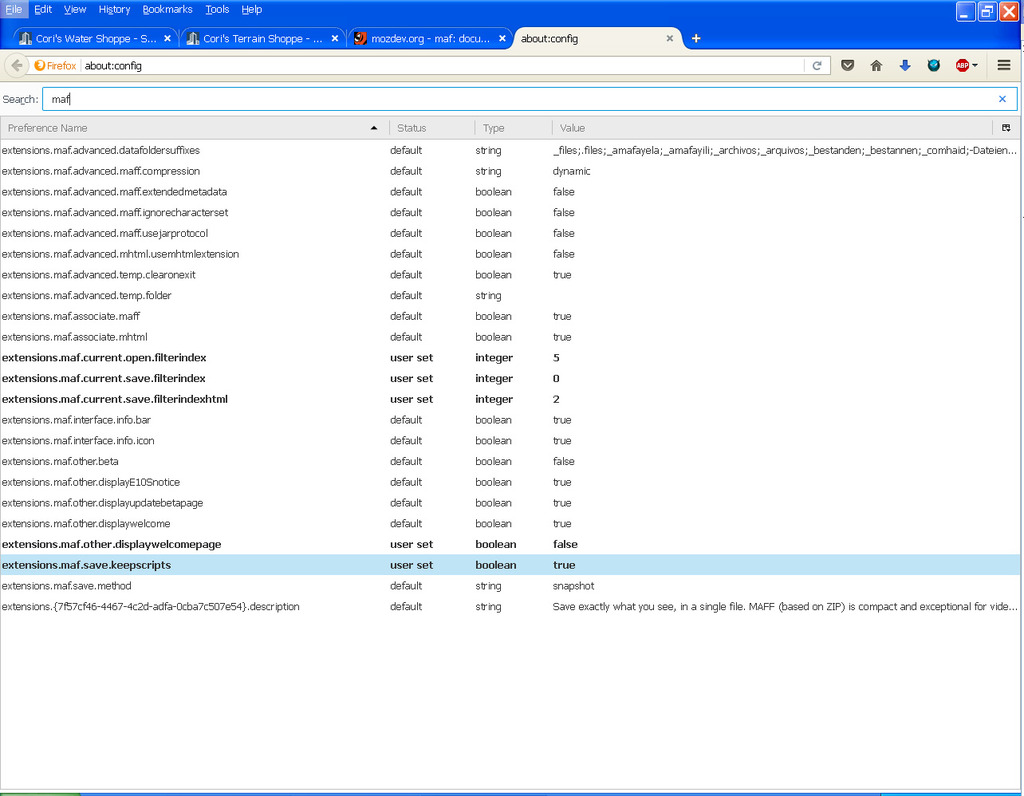Open a new tab with plus button
Screen dimensions: 1024x796
[x=696, y=39]
